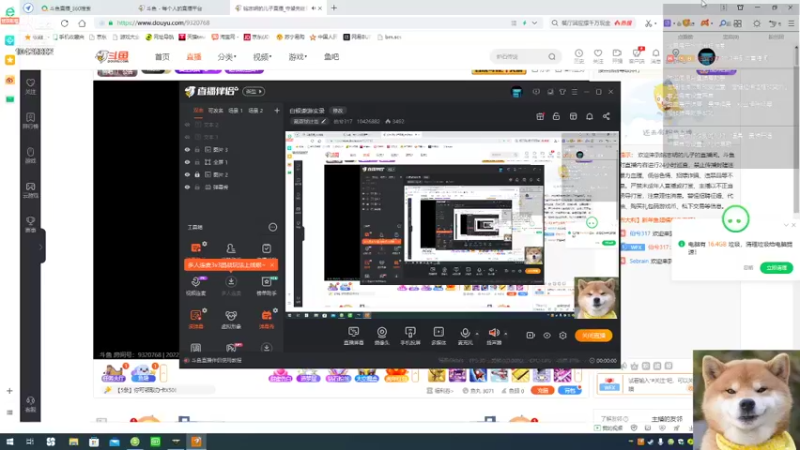Viewport: 800px width, 450px height.
Task: Select the 可发言 scene tab
Action: [x=215, y=110]
